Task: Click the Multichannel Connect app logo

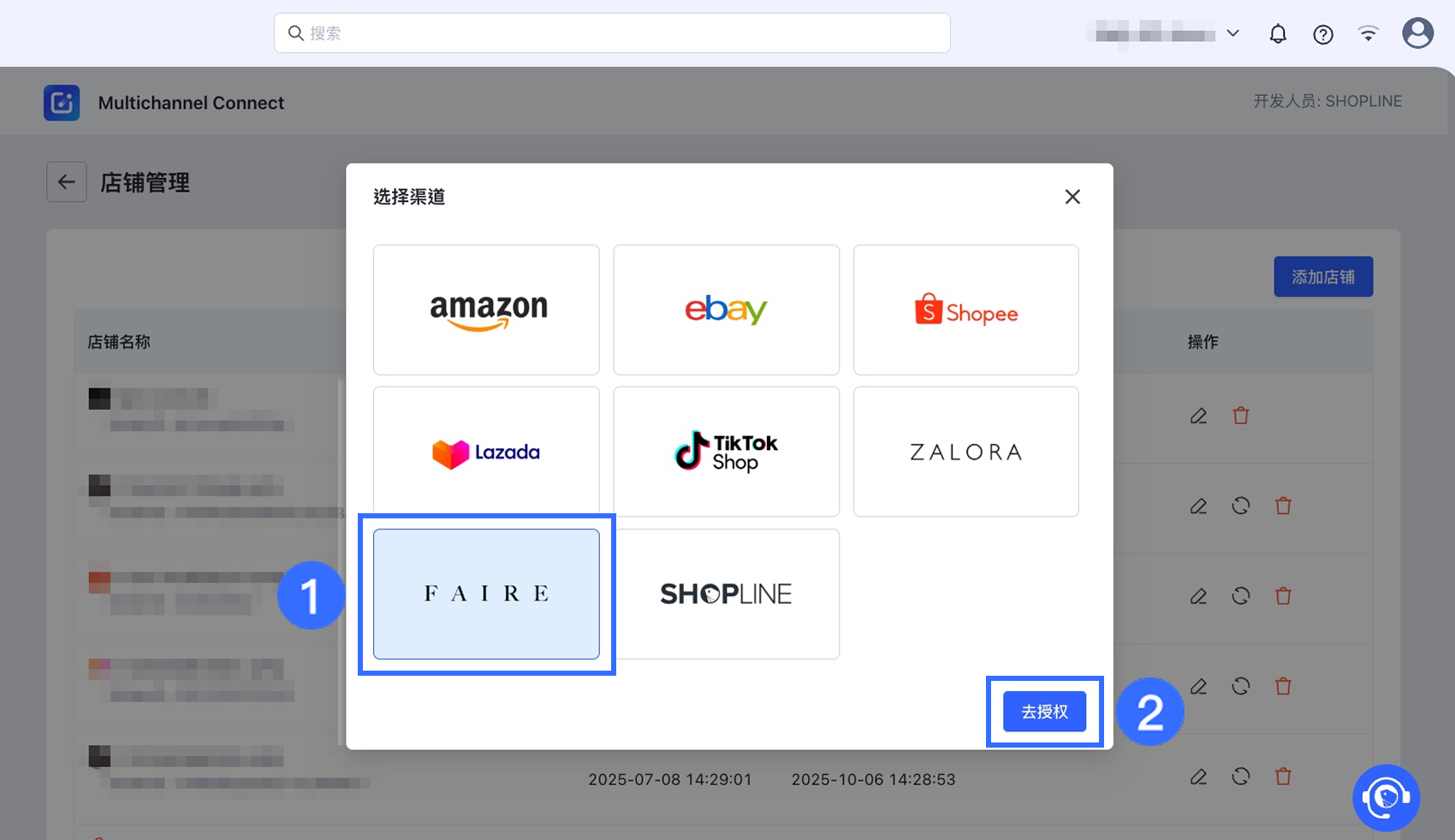Action: 62,103
